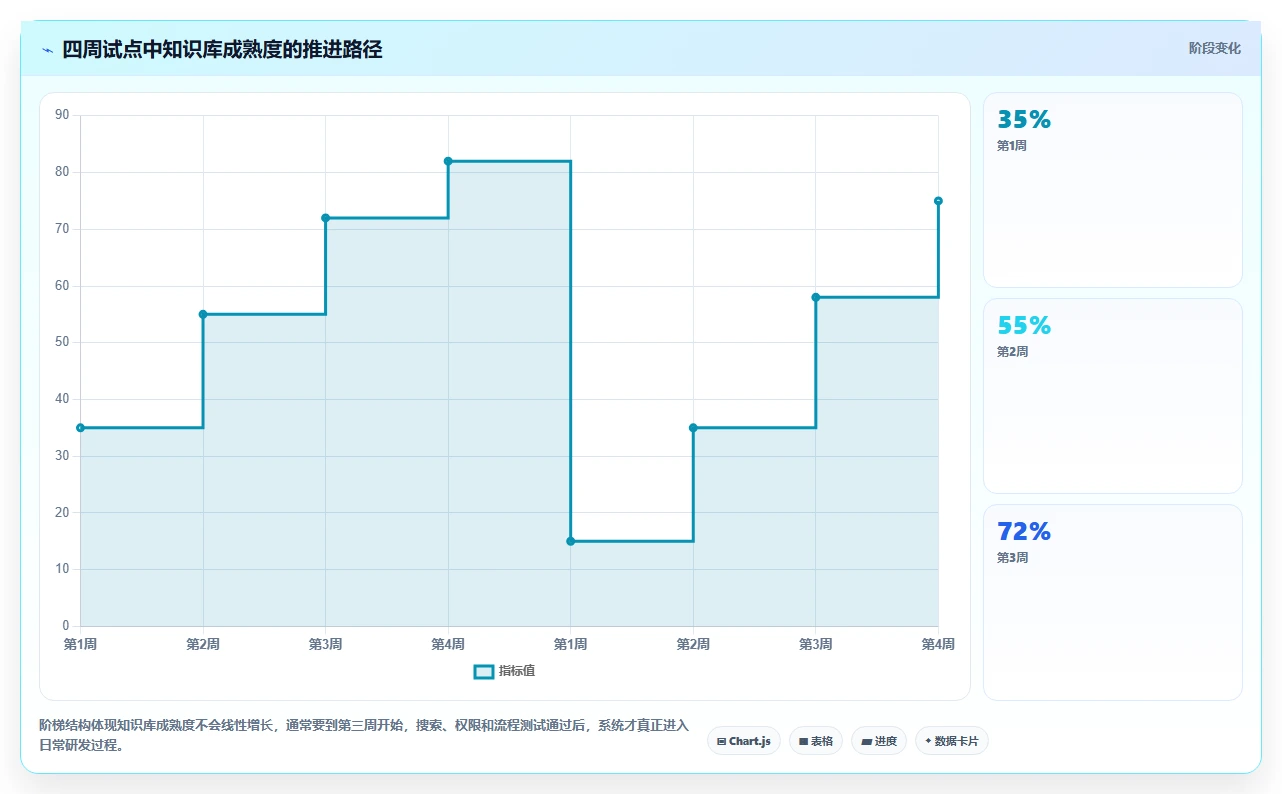The image size is (1282, 794).
Task: Click the lightning icon beside the title
Action: pos(48,50)
